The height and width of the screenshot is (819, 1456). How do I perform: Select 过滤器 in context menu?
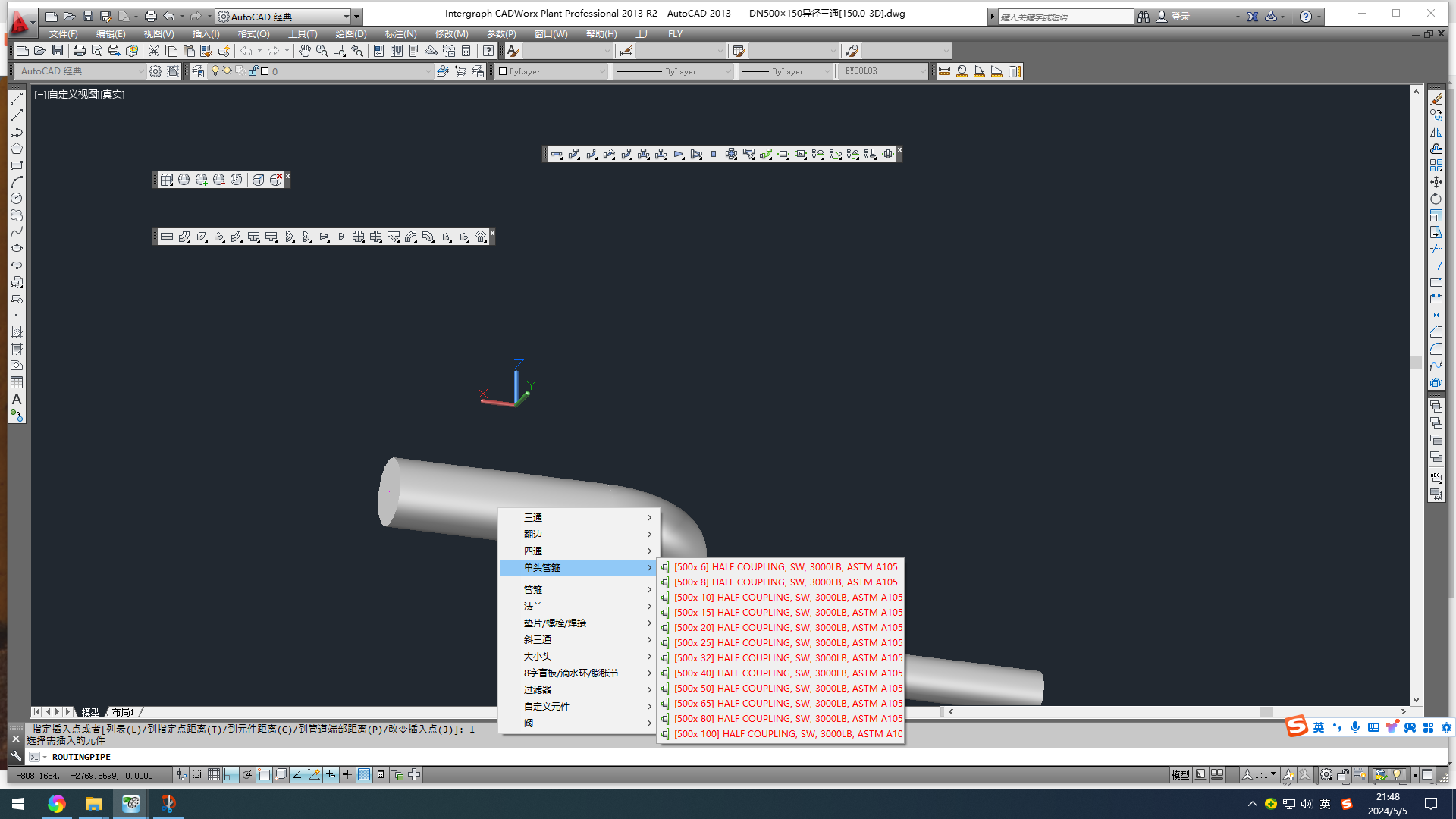[x=580, y=690]
